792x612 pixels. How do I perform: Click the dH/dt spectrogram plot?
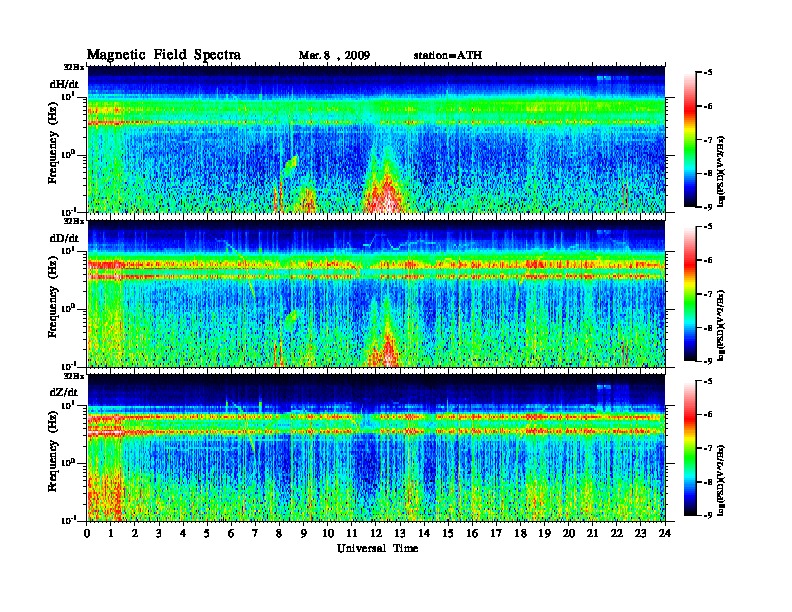[x=376, y=139]
